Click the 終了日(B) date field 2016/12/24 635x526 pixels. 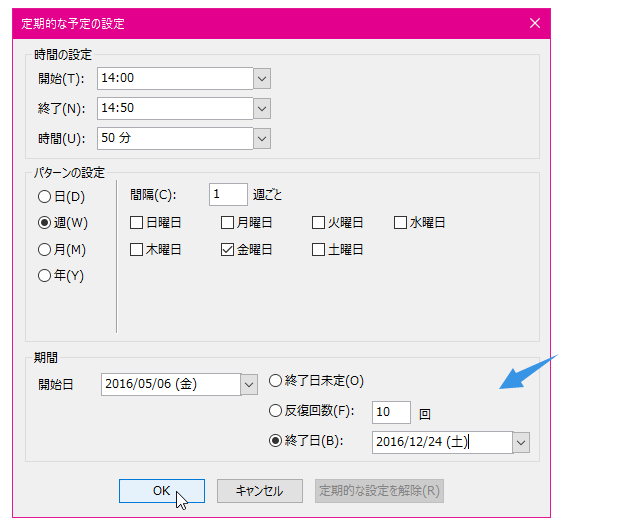coord(442,442)
